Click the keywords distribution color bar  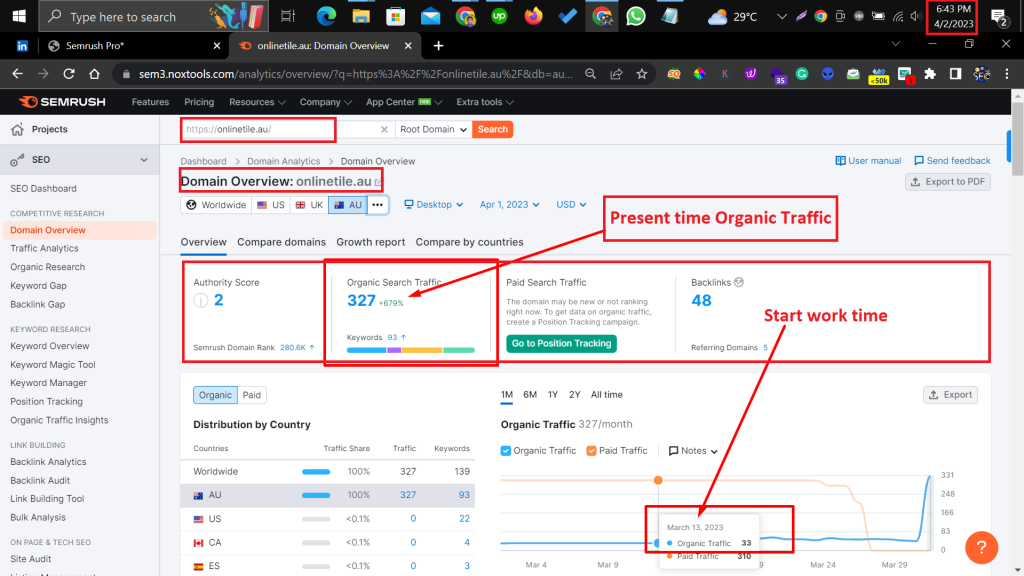coord(411,350)
